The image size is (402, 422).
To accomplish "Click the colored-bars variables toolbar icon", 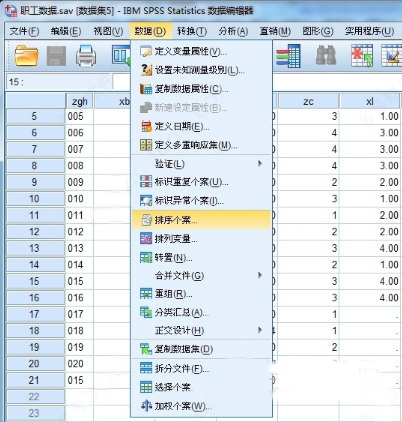I will 288,56.
